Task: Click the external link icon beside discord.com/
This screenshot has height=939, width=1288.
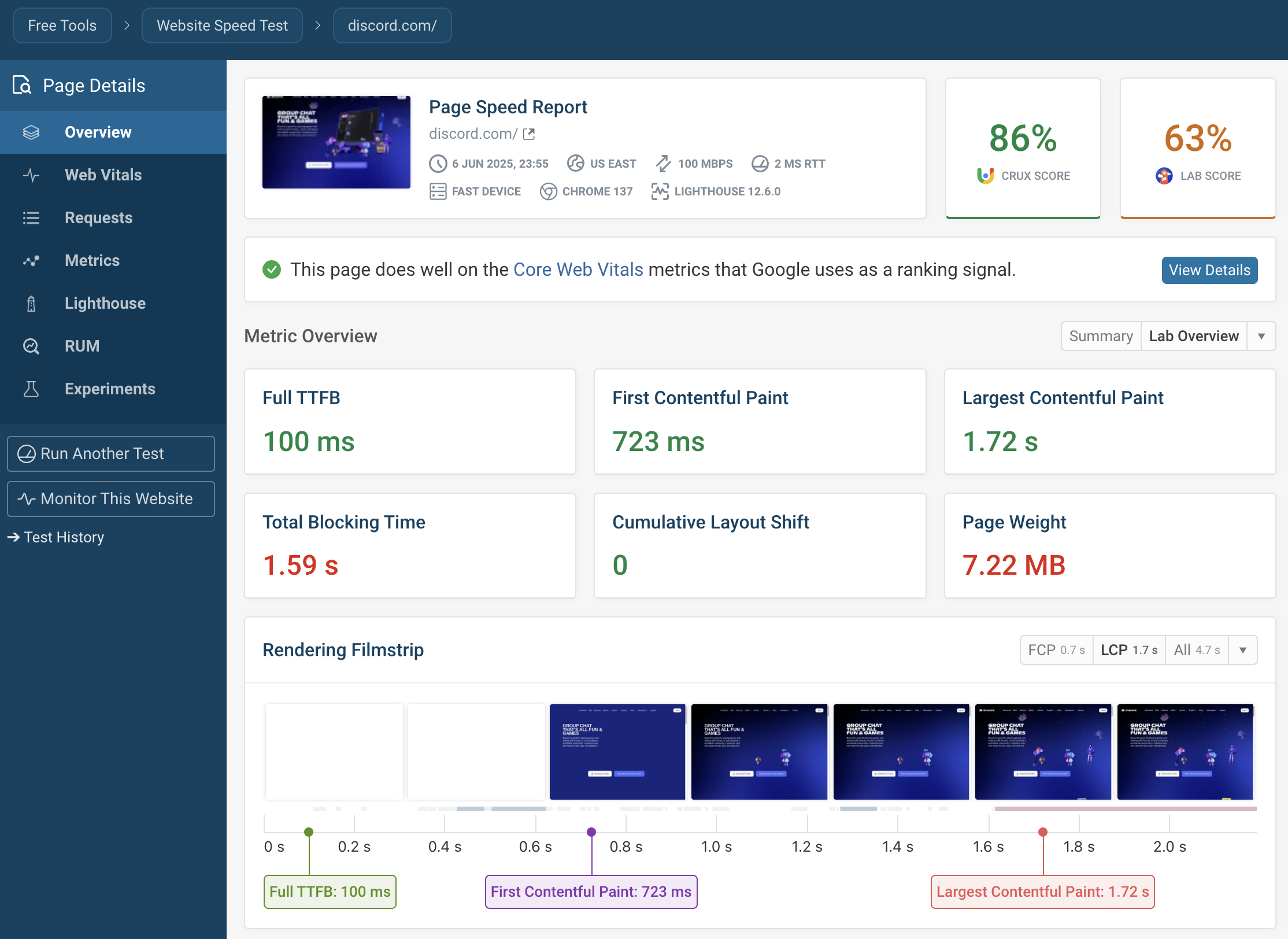Action: [529, 134]
